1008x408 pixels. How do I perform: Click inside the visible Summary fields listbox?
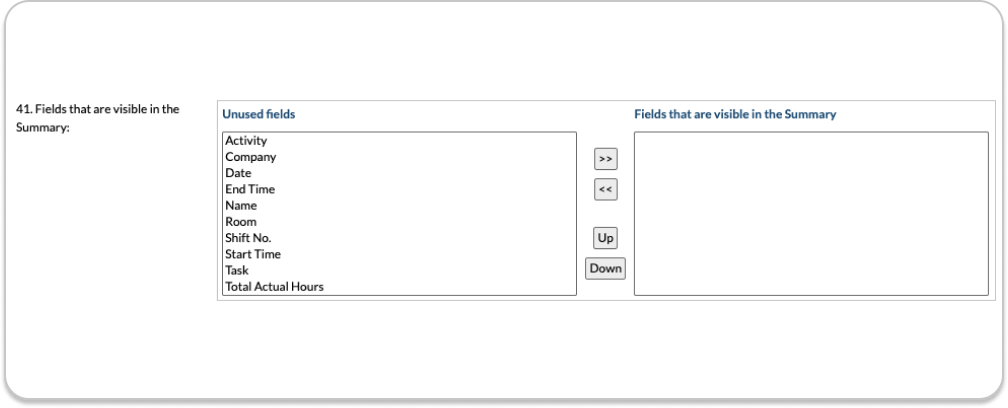(x=810, y=213)
